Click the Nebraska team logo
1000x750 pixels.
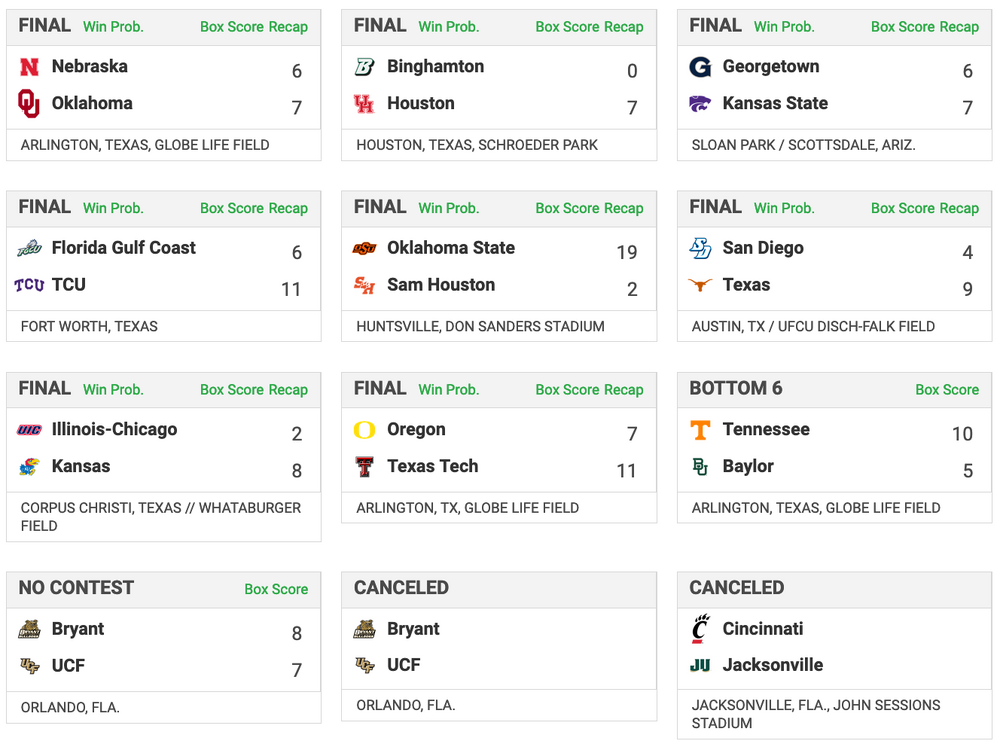(x=29, y=67)
